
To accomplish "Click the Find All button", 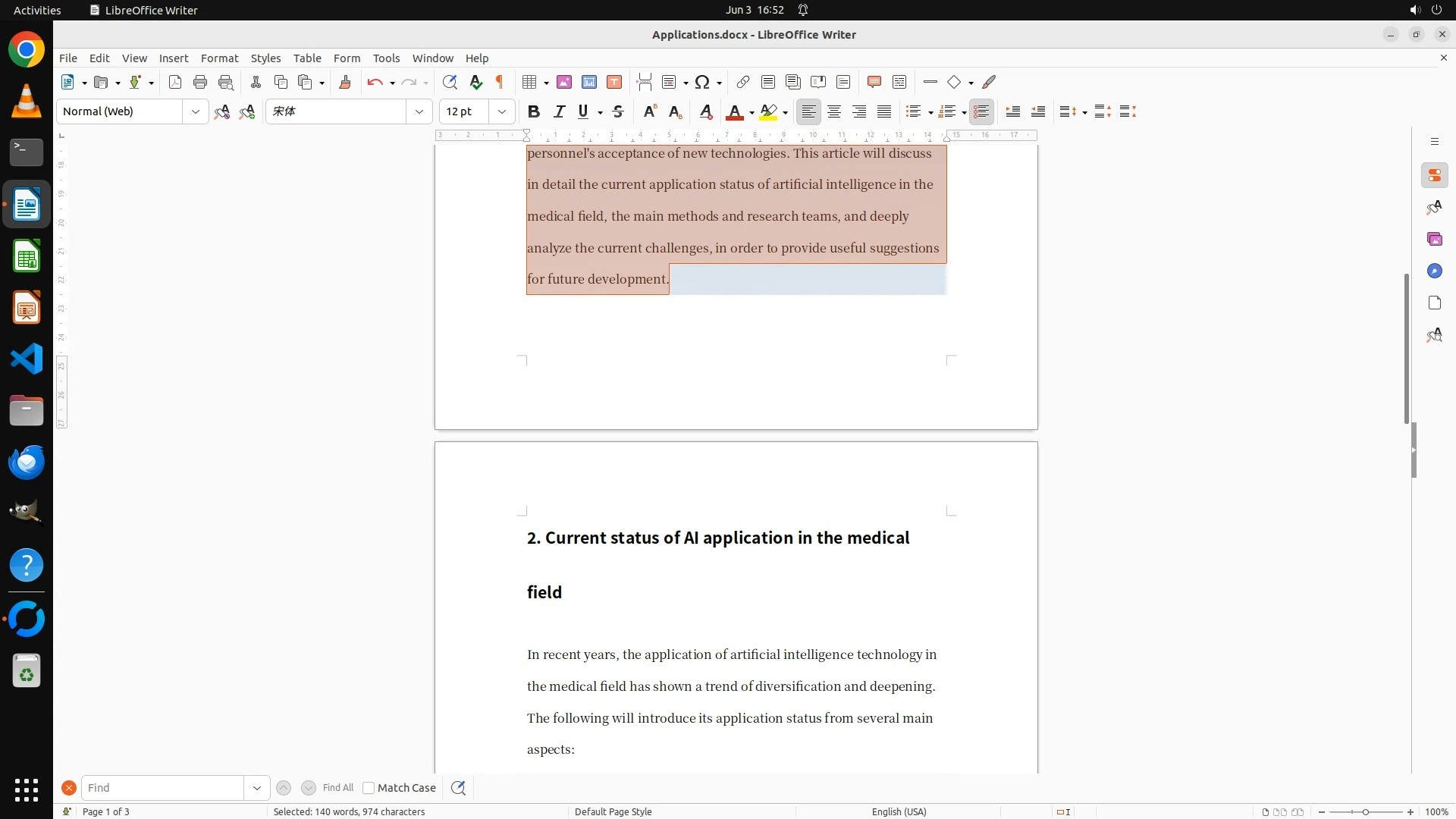I will coord(338,788).
